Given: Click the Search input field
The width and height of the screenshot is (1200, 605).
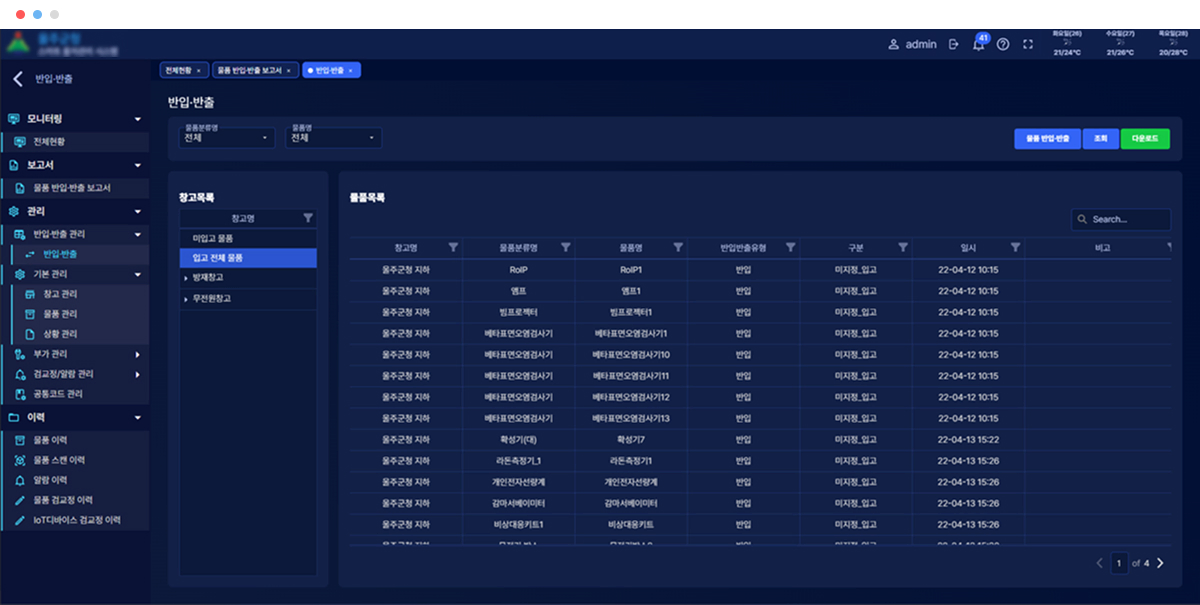Looking at the screenshot, I should pos(1125,219).
